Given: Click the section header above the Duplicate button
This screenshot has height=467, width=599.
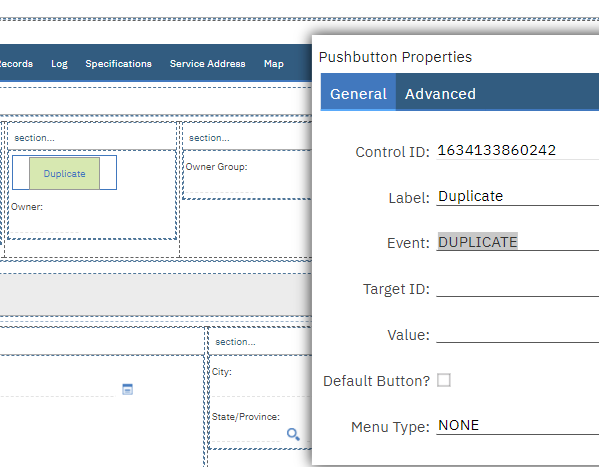Looking at the screenshot, I should click(x=92, y=138).
